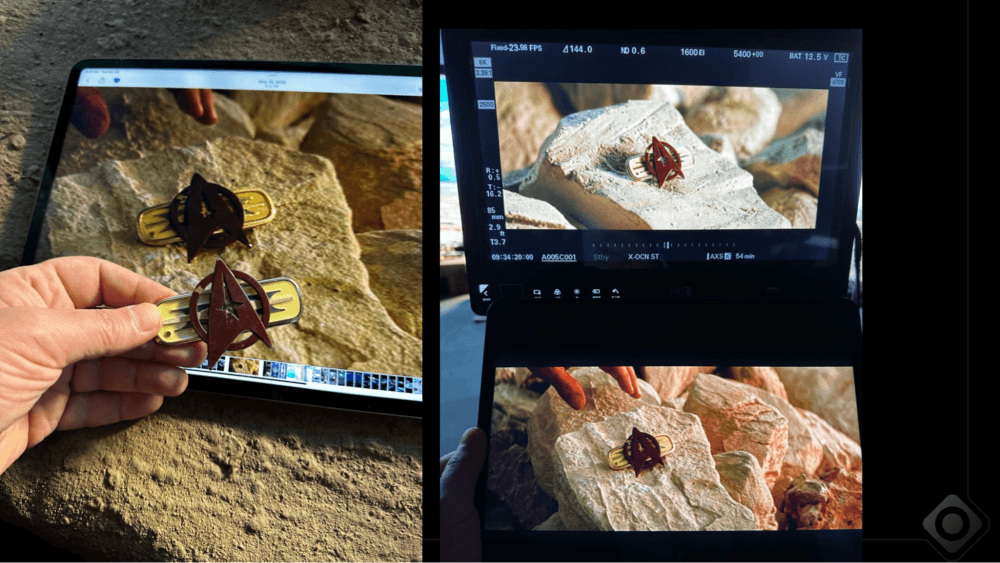
Task: Tap the second icon after the blank square on monitor
Action: coord(557,293)
